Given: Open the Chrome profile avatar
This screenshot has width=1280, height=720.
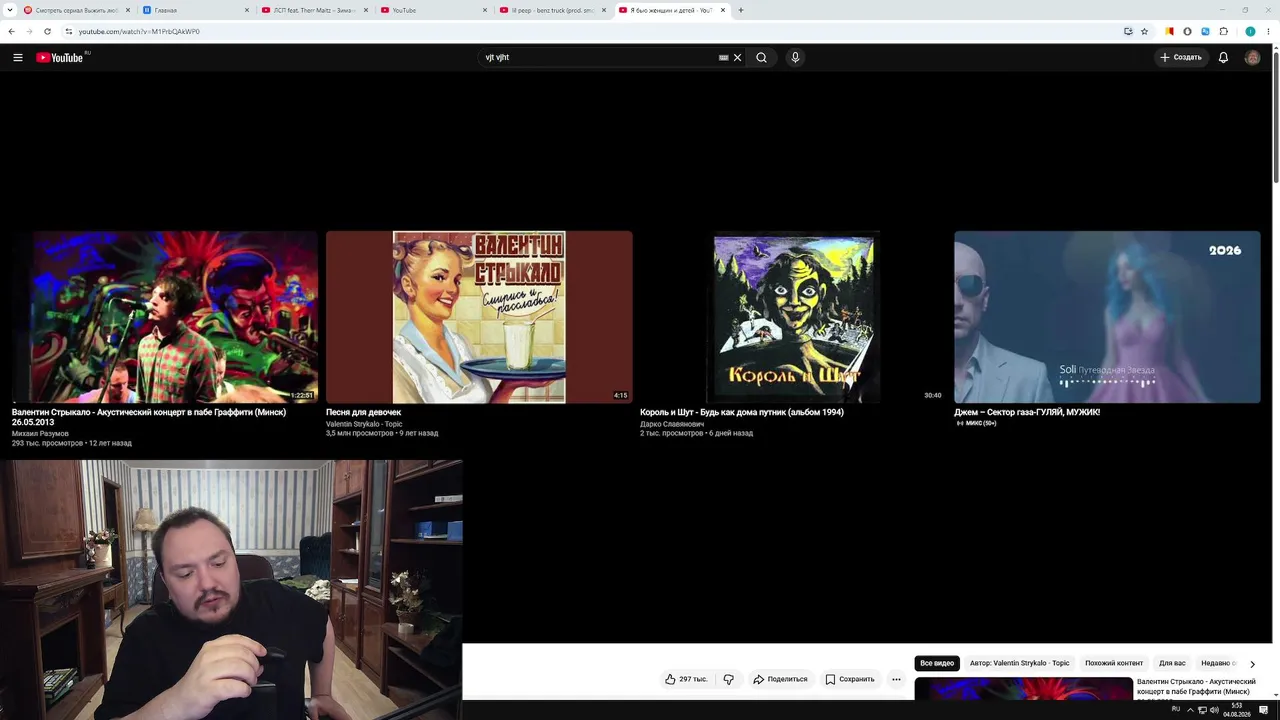Looking at the screenshot, I should tap(1250, 31).
